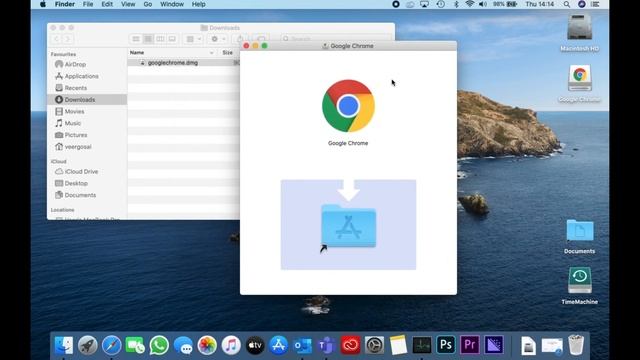Activate Siri from menu bar
640x360 pixels.
582,4
